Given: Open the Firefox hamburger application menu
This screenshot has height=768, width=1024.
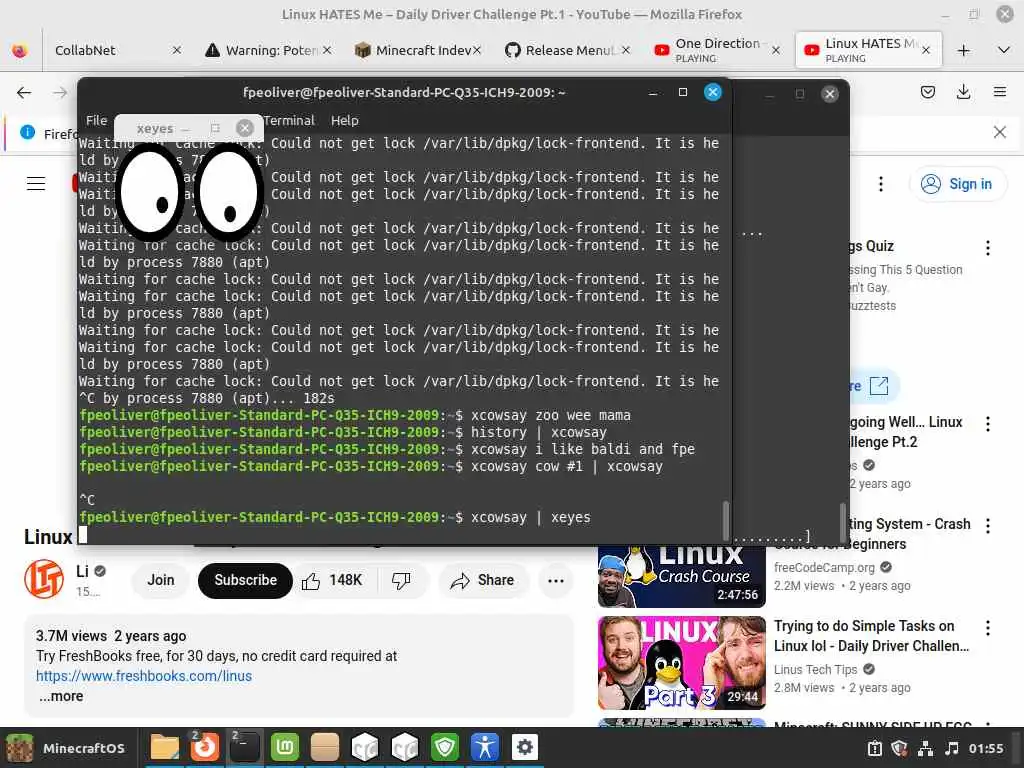Looking at the screenshot, I should (999, 93).
